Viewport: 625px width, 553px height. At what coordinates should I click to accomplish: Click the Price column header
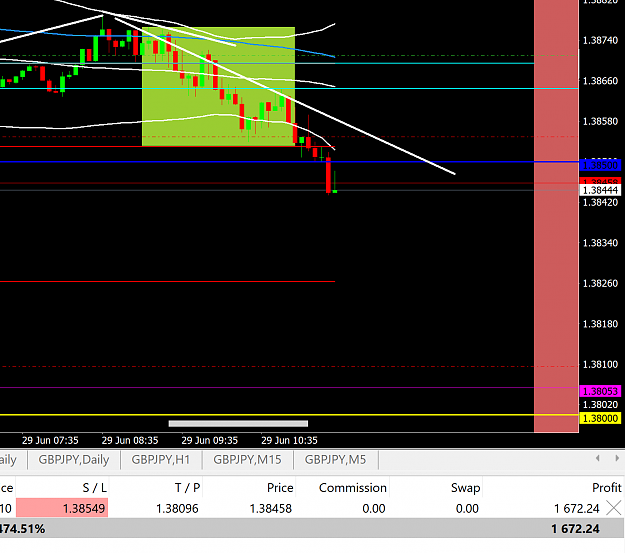pyautogui.click(x=280, y=488)
